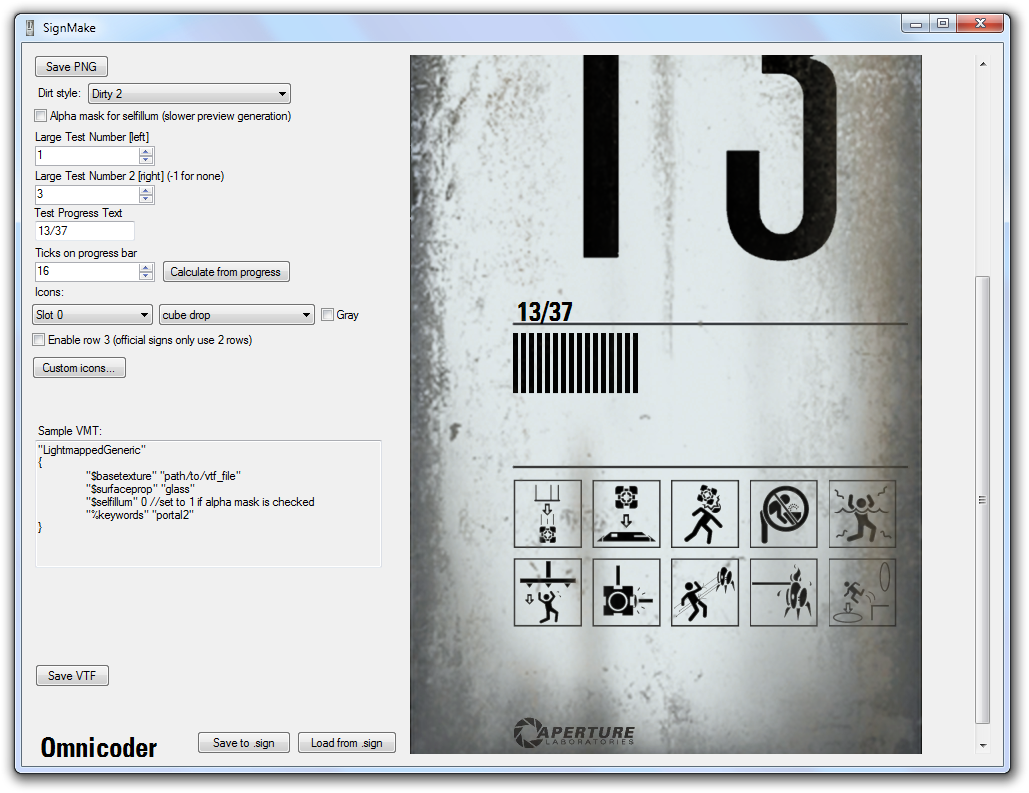The width and height of the screenshot is (1029, 793).
Task: Toggle the Gray checkbox
Action: click(327, 314)
